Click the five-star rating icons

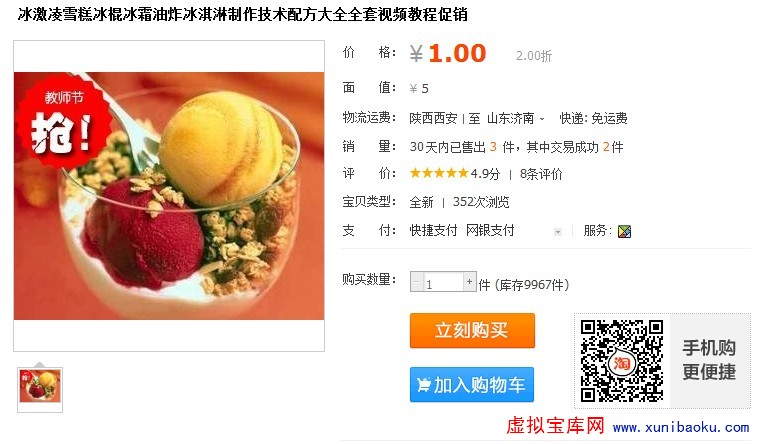[x=439, y=173]
